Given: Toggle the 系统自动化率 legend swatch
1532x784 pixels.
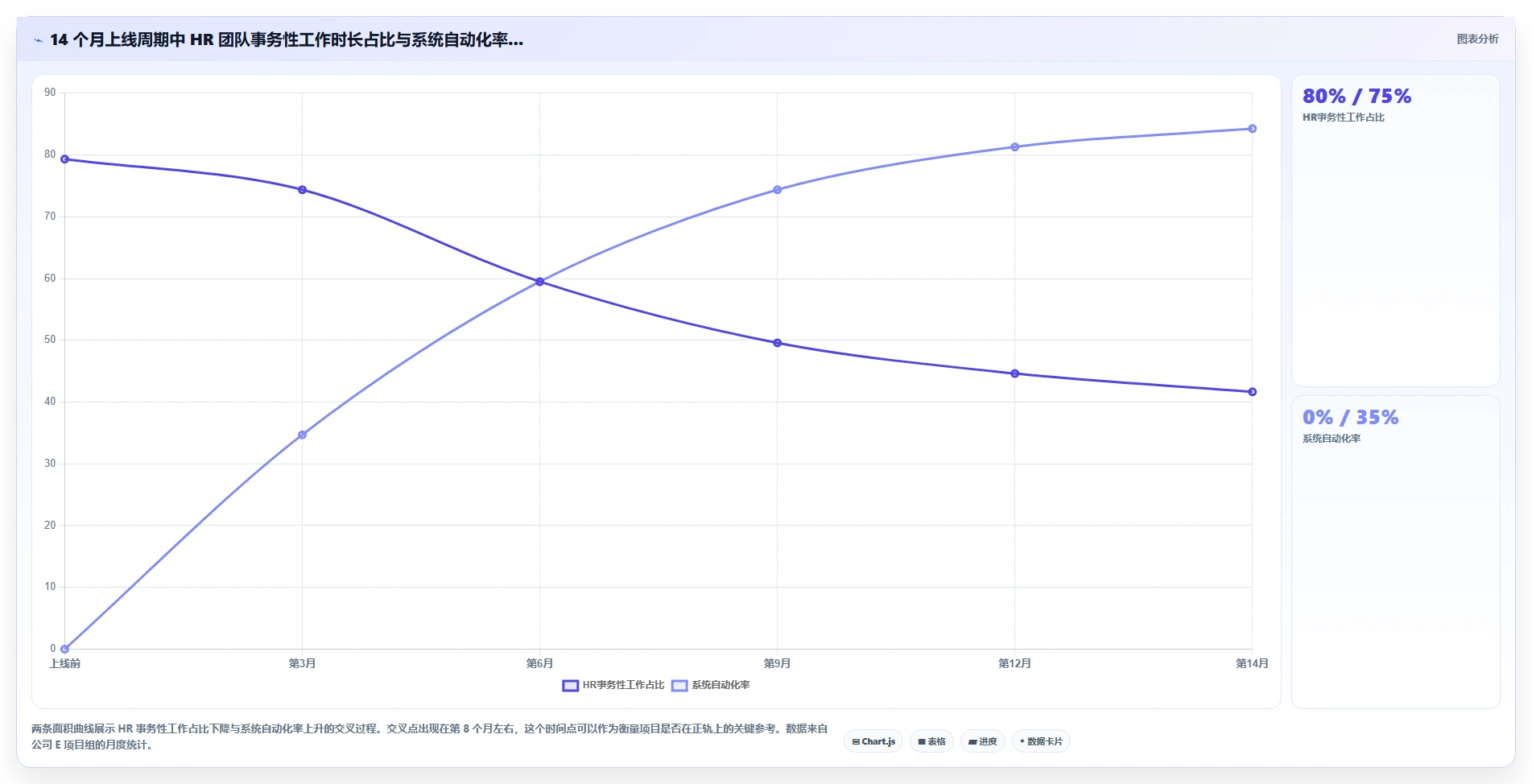Looking at the screenshot, I should pos(679,686).
